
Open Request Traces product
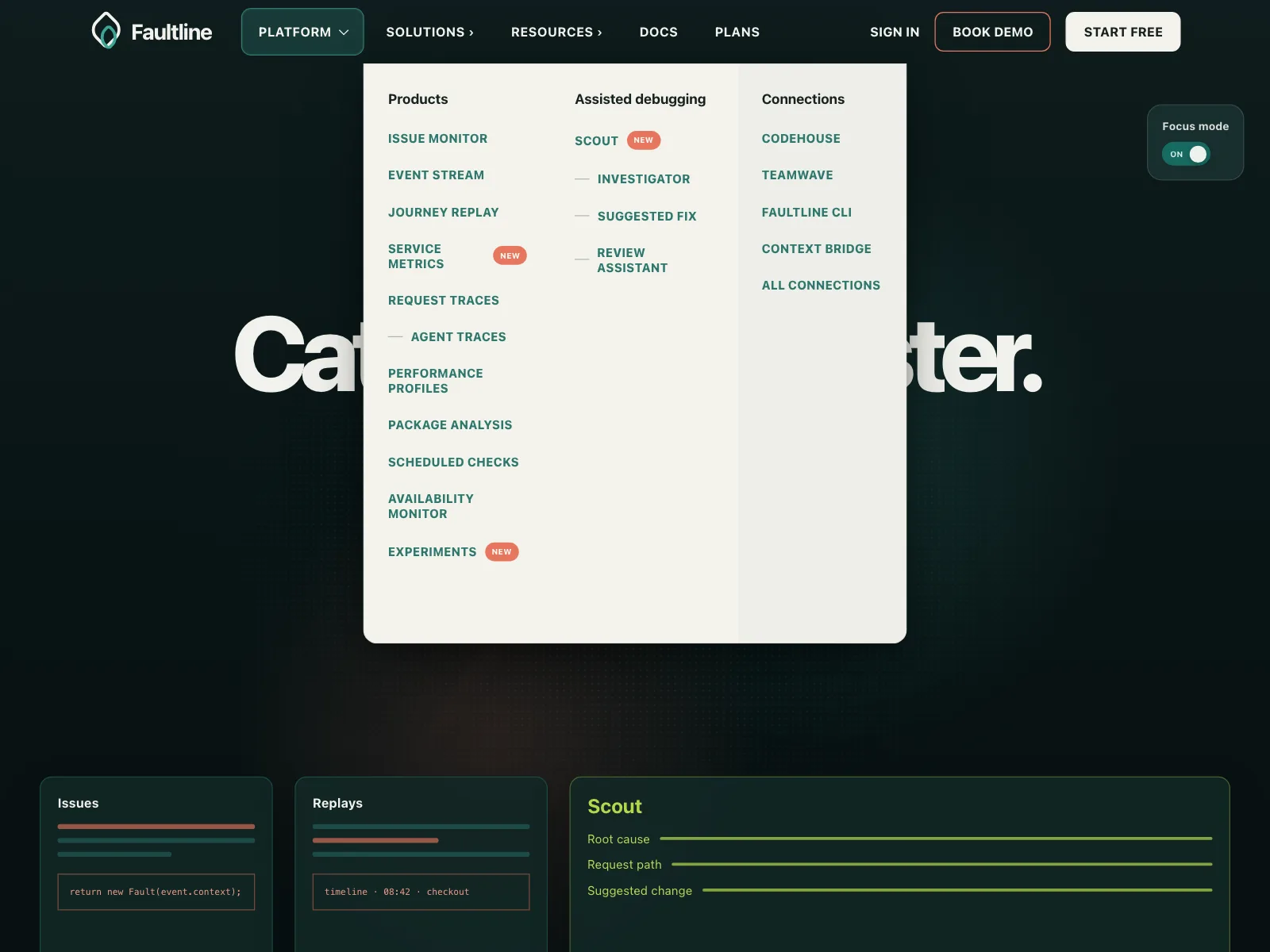[443, 300]
